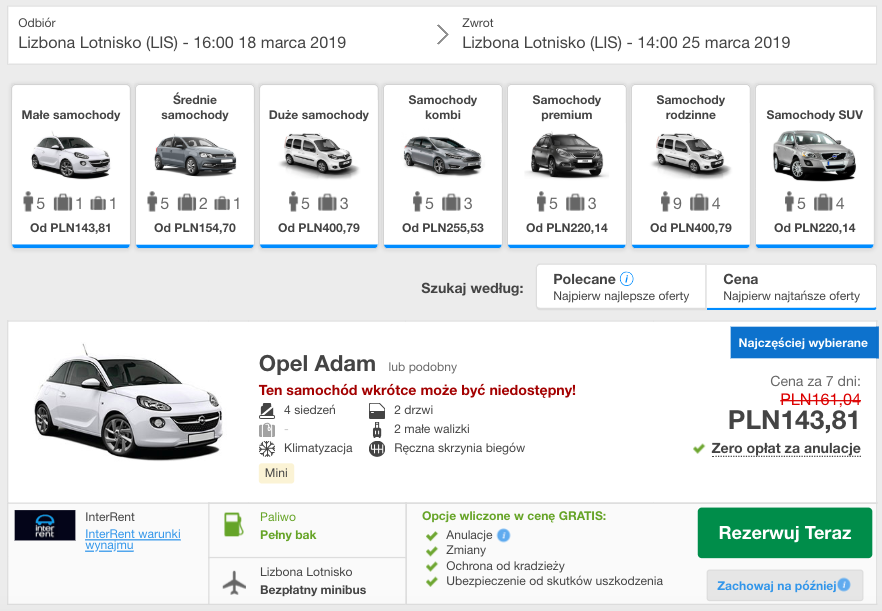This screenshot has height=611, width=882.
Task: Click the airplane icon for Lizbona Lotnisko
Action: pyautogui.click(x=235, y=582)
